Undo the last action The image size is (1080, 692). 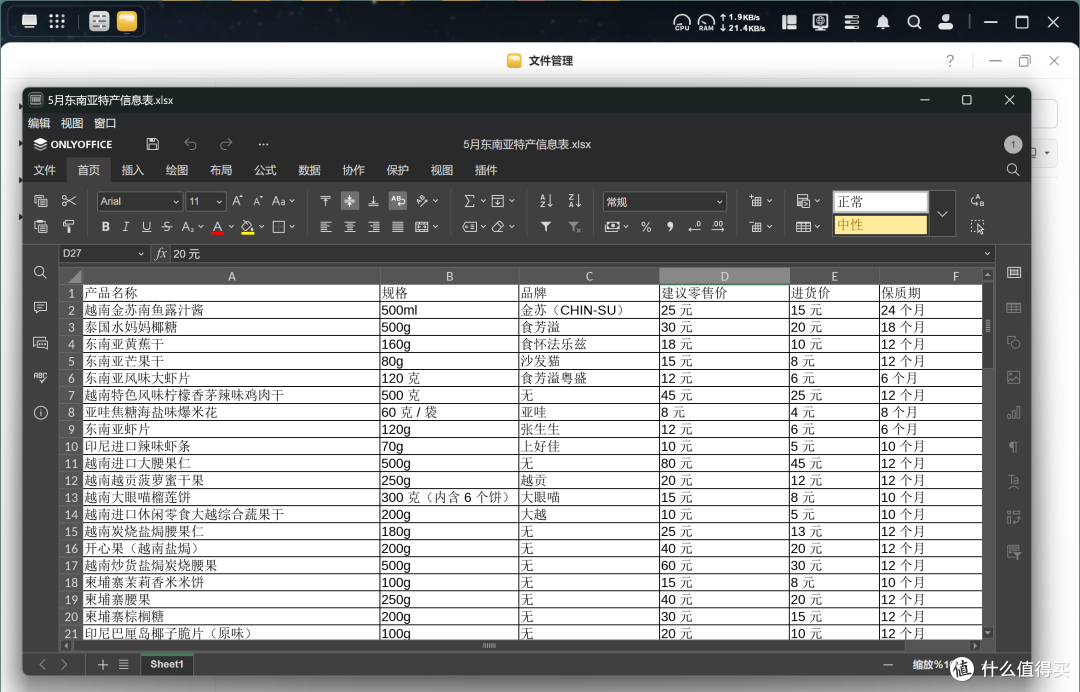click(x=190, y=144)
